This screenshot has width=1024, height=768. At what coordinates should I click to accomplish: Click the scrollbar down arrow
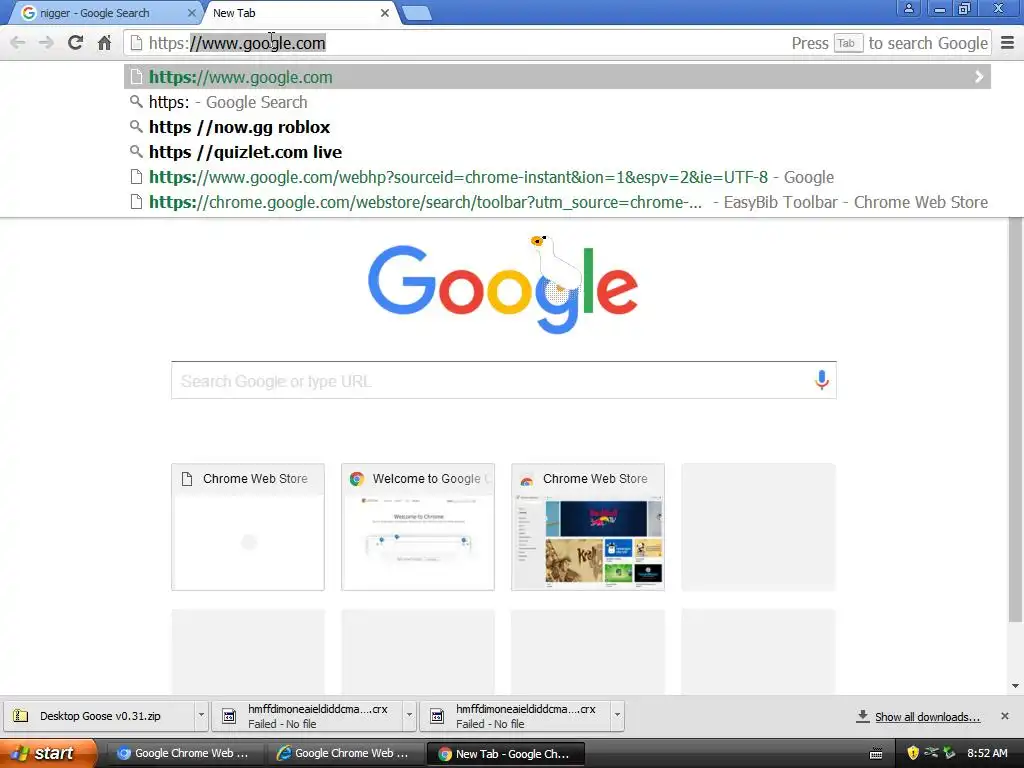click(1016, 686)
